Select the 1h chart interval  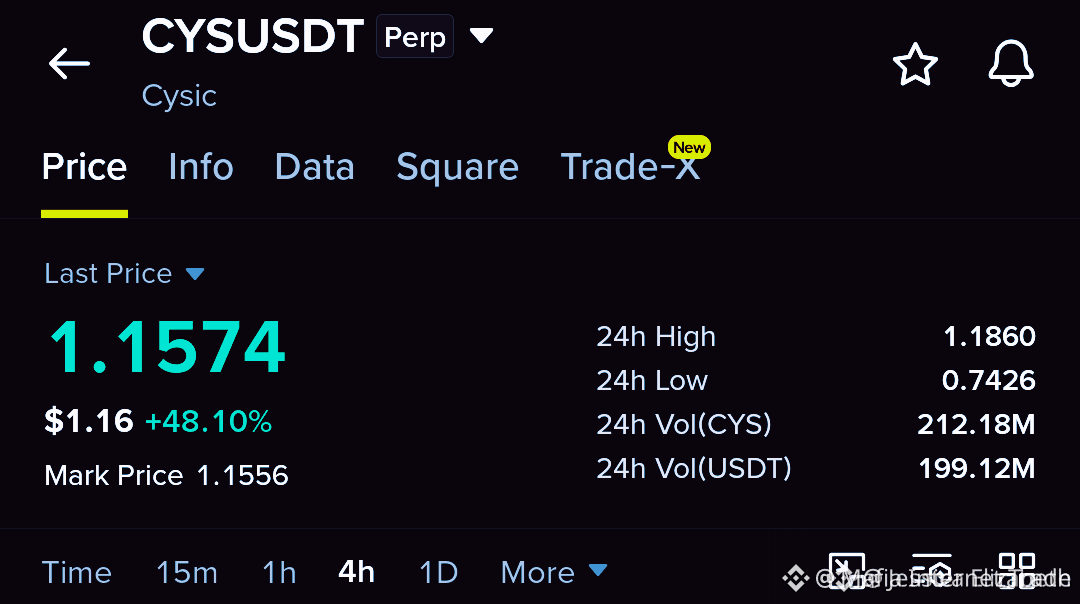pyautogui.click(x=279, y=572)
